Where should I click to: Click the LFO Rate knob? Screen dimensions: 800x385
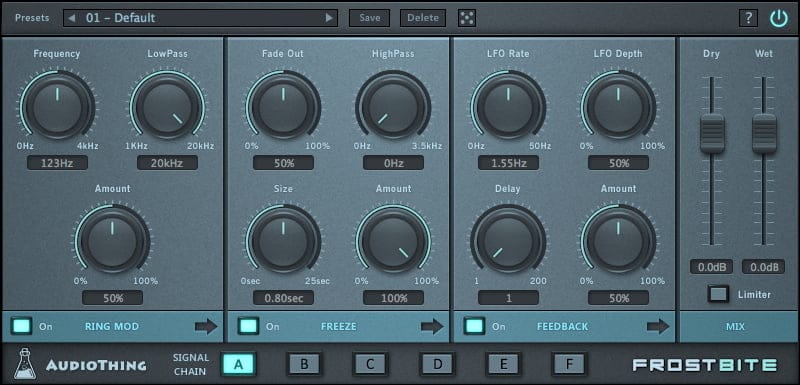(x=508, y=108)
